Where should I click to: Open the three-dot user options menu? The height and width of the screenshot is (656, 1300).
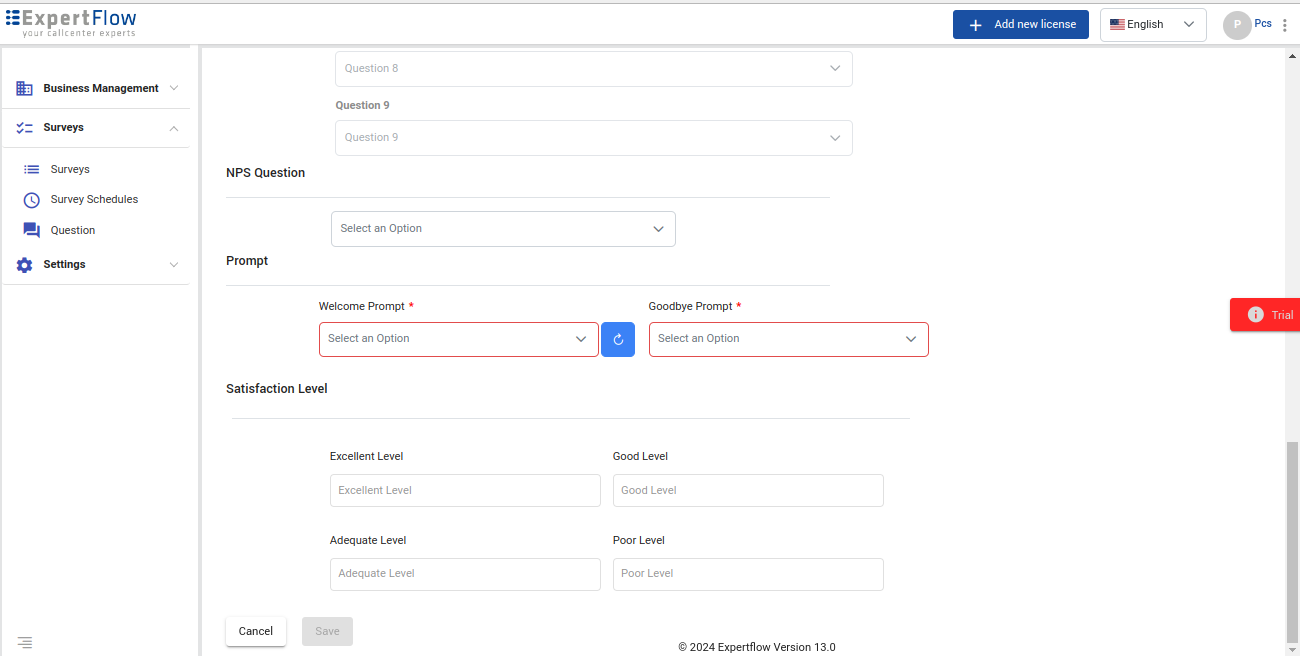pos(1284,25)
